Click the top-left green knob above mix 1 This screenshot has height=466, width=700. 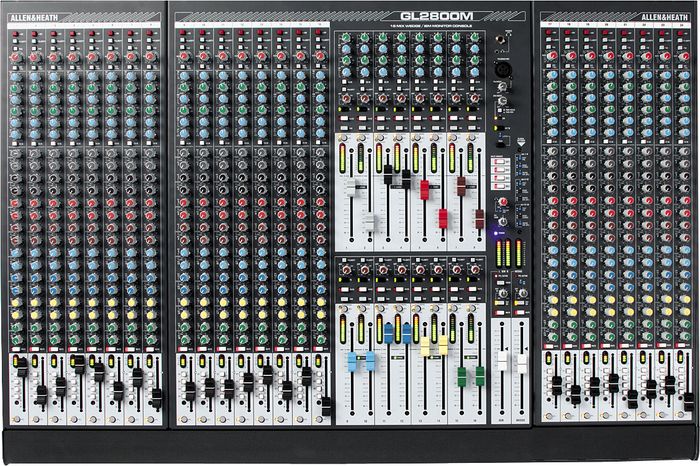point(345,38)
